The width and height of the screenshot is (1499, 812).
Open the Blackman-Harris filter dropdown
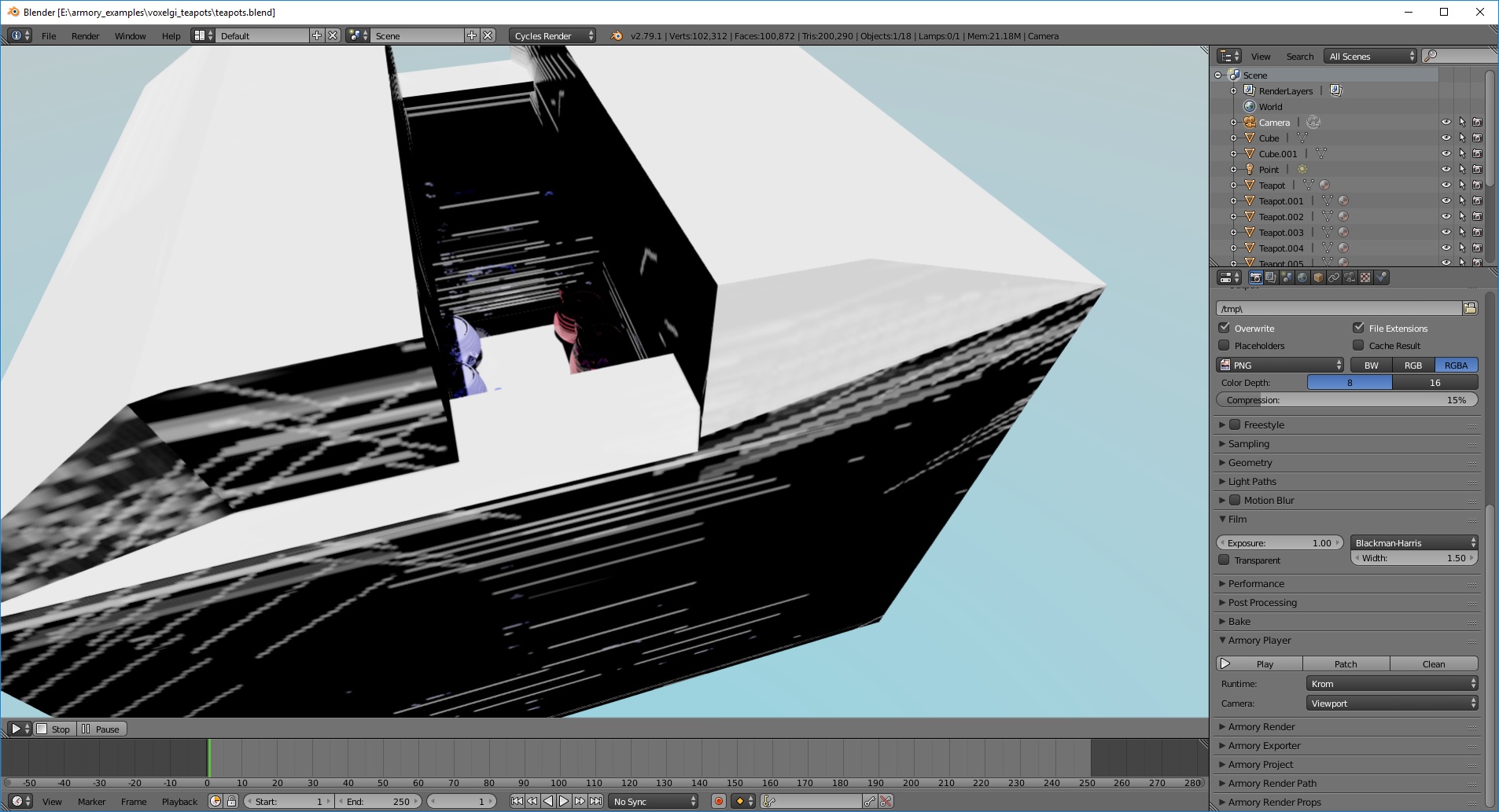click(1414, 542)
